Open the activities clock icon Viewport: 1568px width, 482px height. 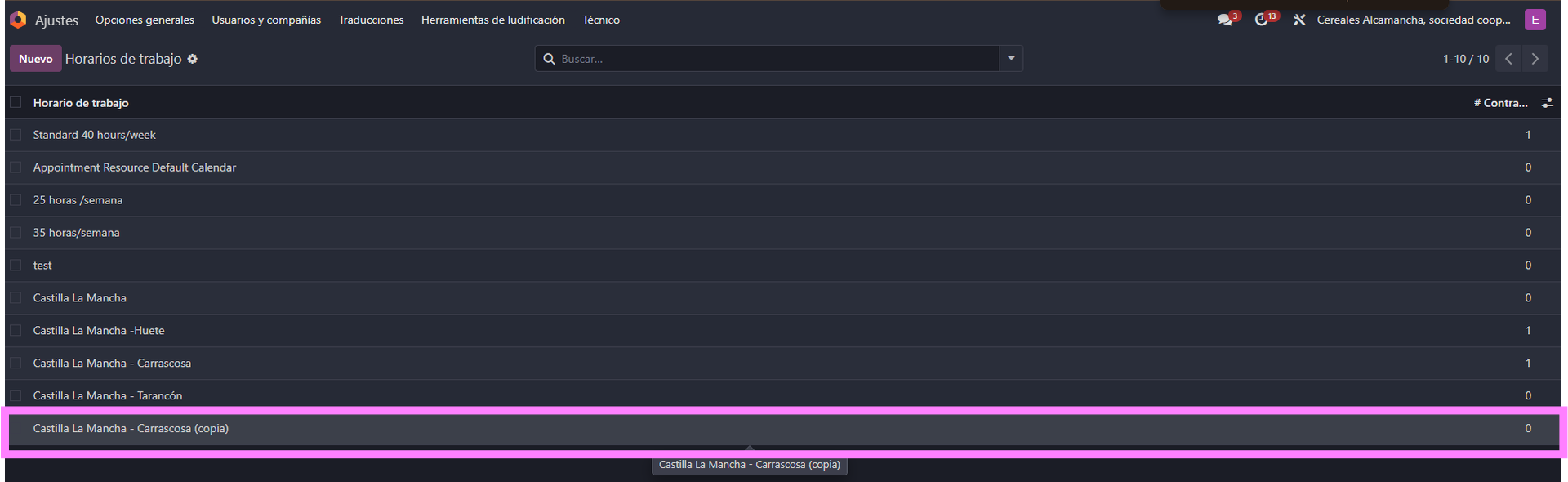click(1262, 20)
